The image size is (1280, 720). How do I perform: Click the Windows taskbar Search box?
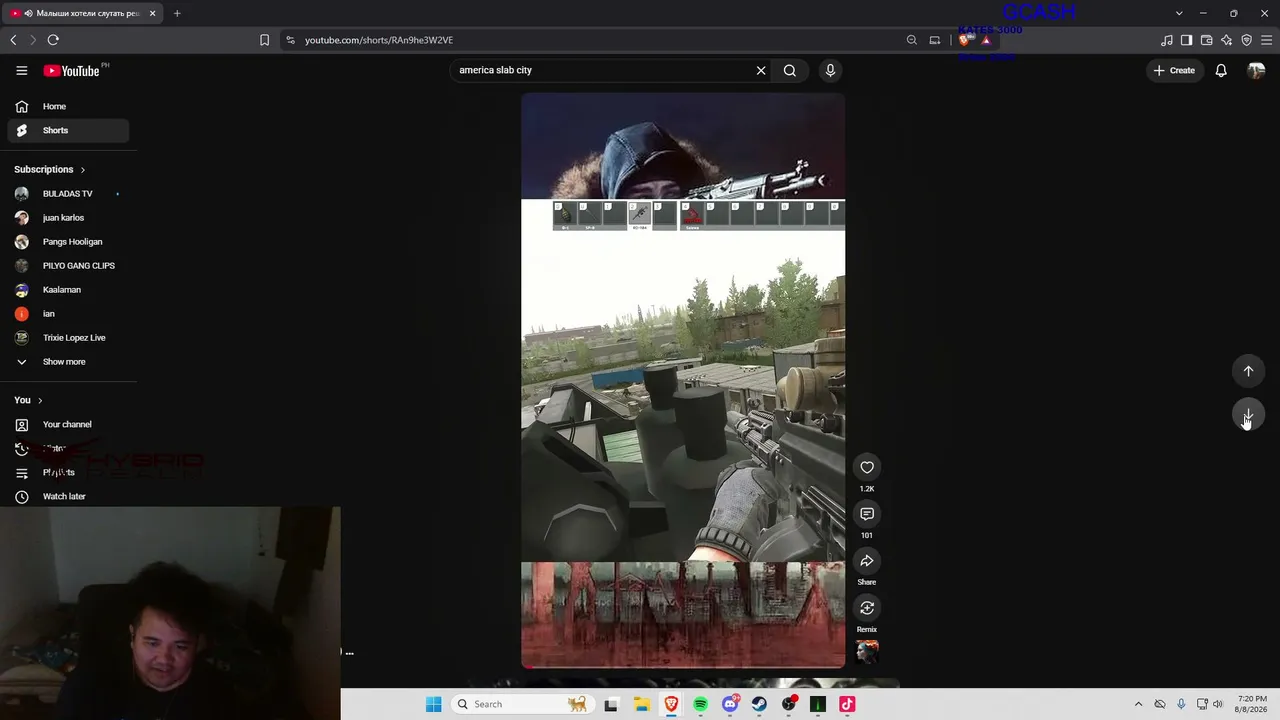[x=521, y=704]
